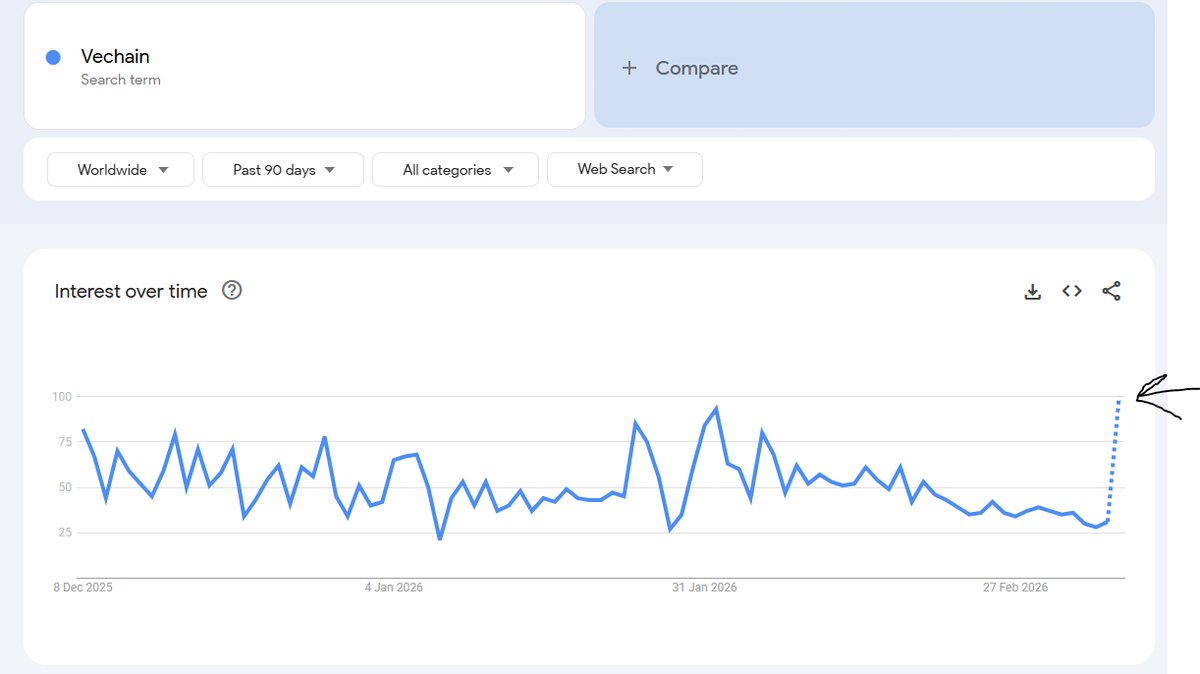Open the embed code icon
This screenshot has width=1200, height=674.
coord(1072,291)
